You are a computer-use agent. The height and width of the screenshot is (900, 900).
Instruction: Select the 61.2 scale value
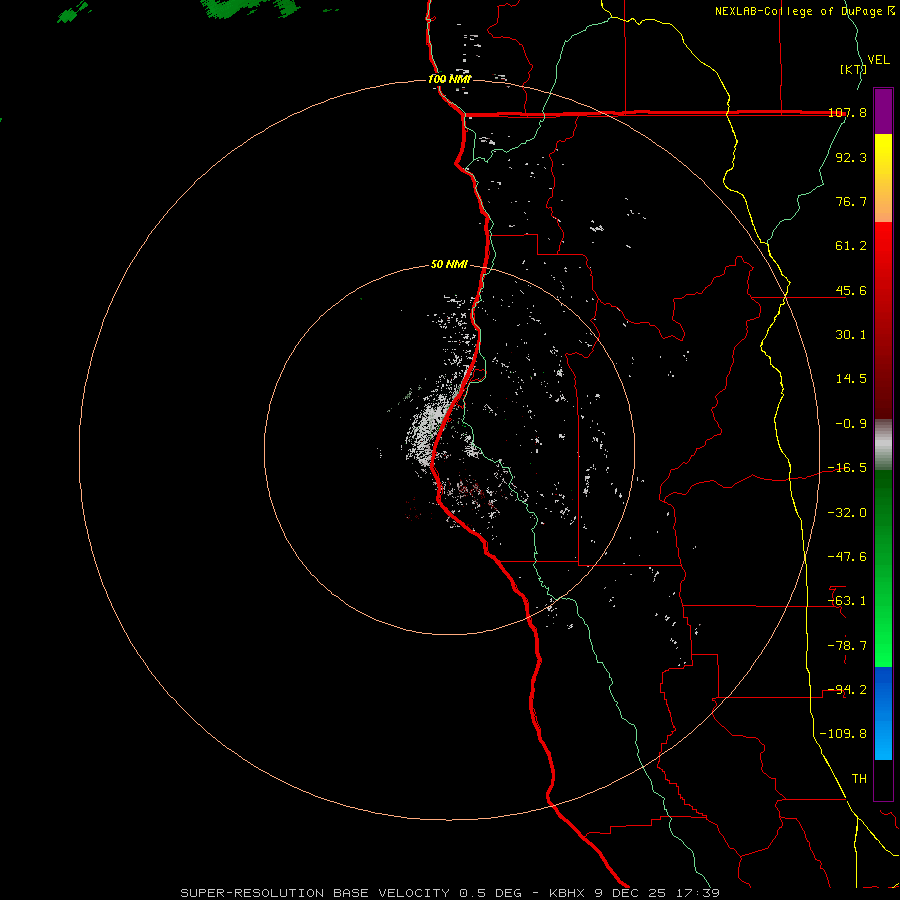(x=851, y=246)
